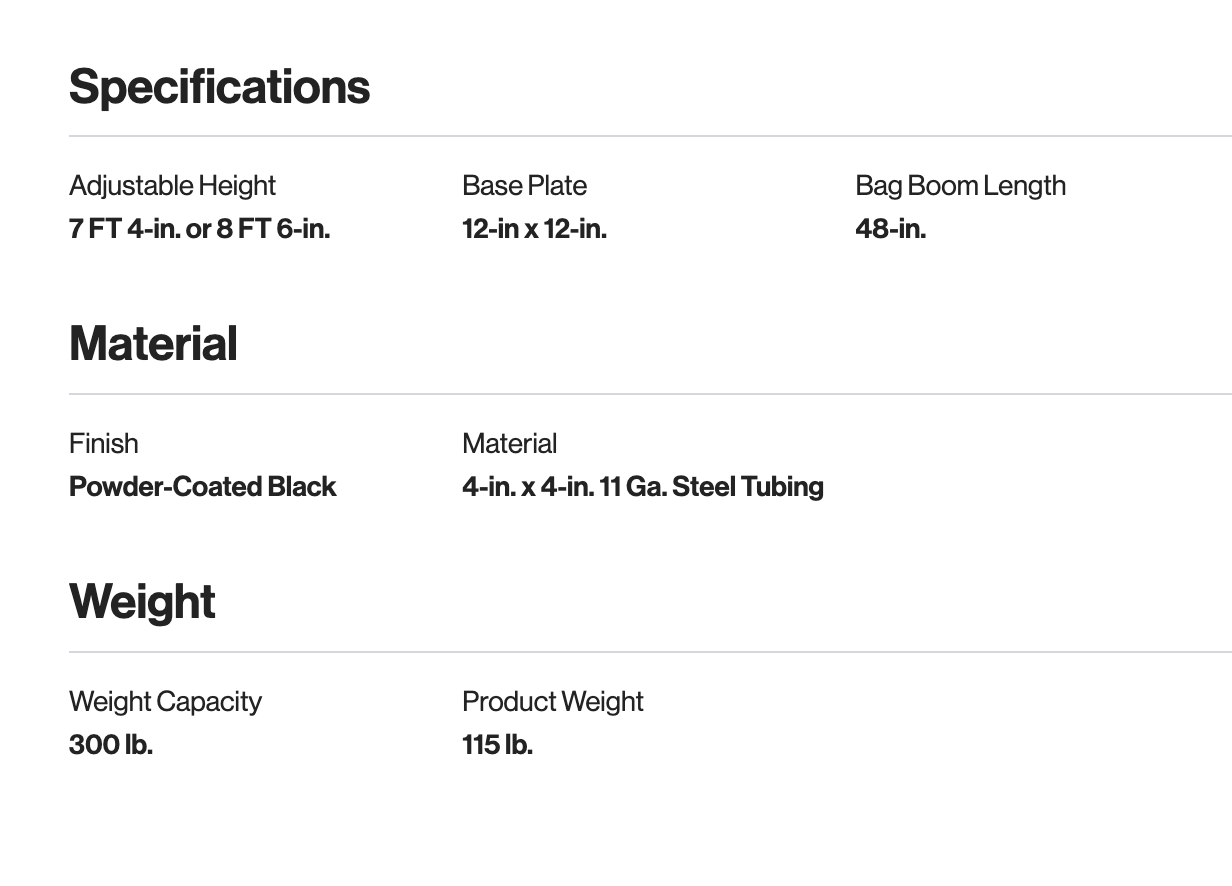Click the divider line below Weight heading

click(x=650, y=652)
